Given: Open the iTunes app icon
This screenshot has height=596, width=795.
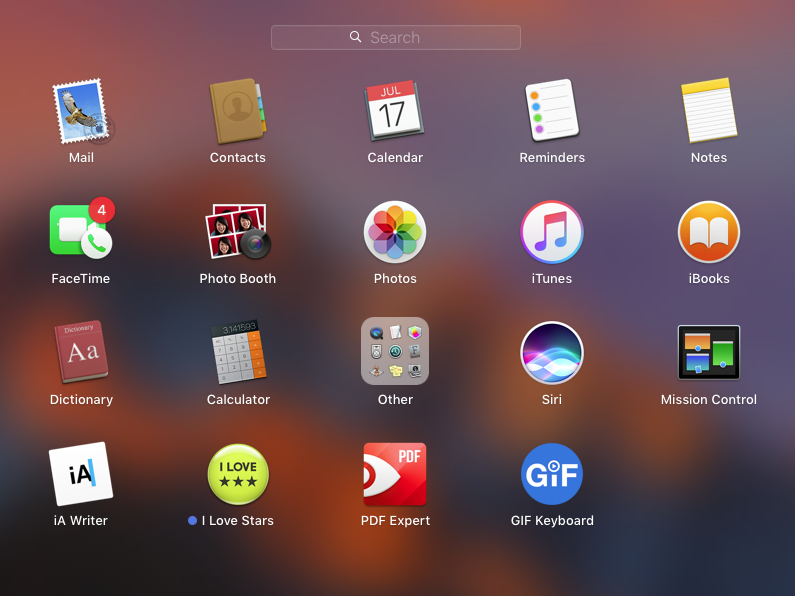Looking at the screenshot, I should tap(552, 232).
